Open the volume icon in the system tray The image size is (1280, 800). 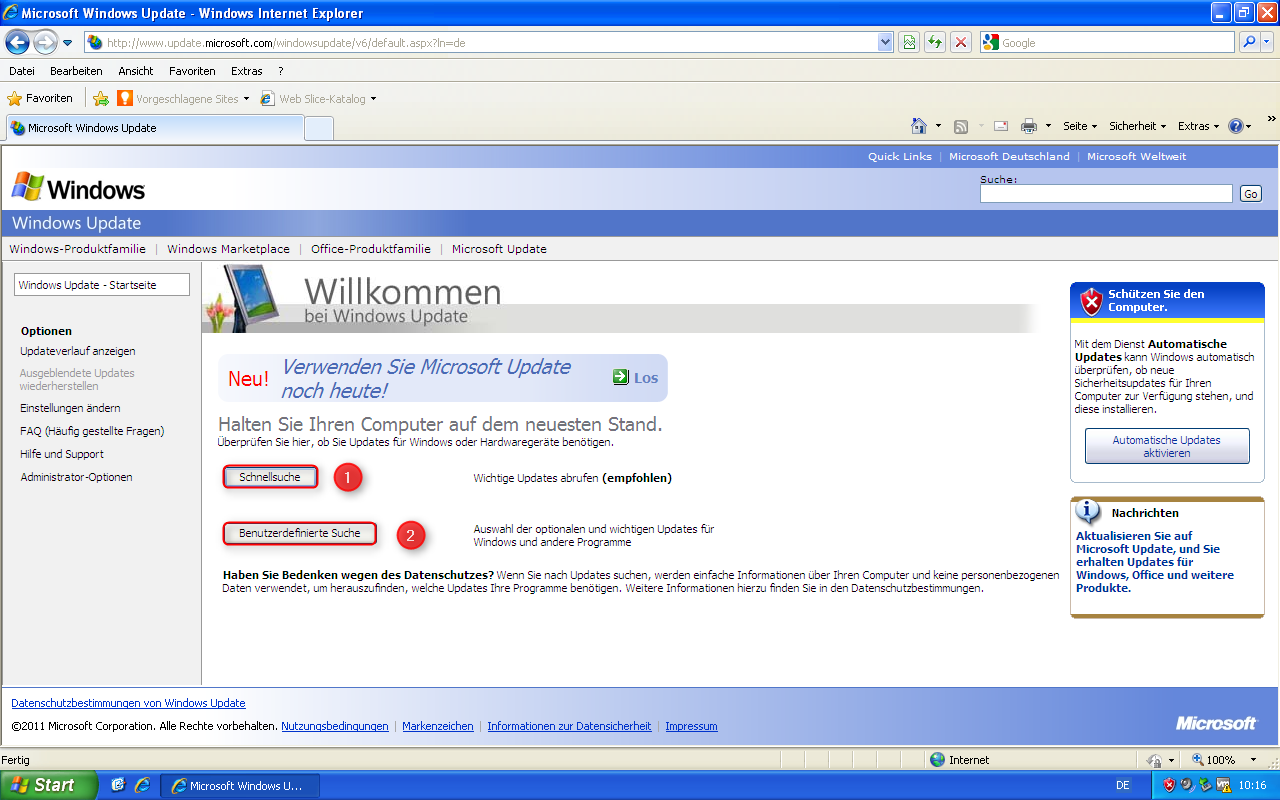pyautogui.click(x=1186, y=784)
